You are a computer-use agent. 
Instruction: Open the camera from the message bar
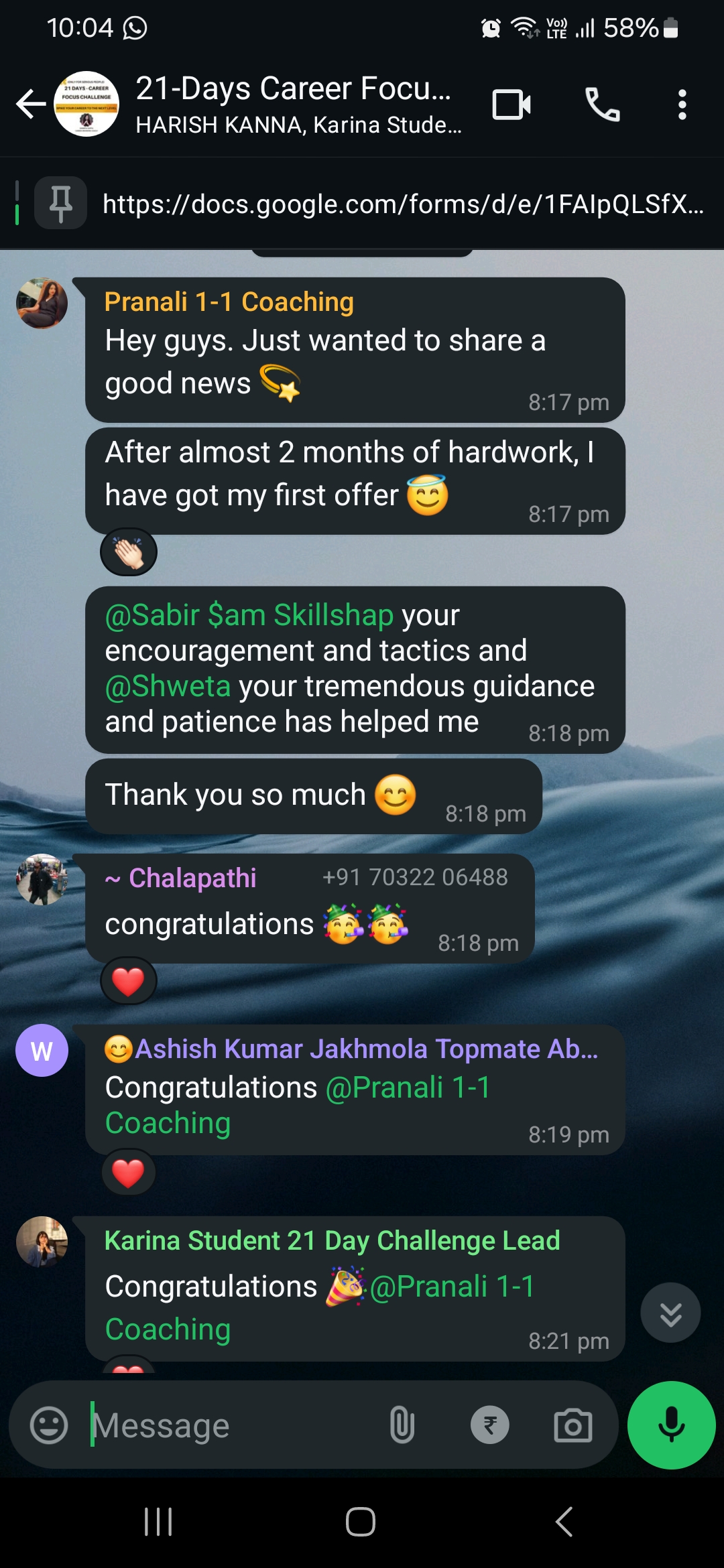572,1425
